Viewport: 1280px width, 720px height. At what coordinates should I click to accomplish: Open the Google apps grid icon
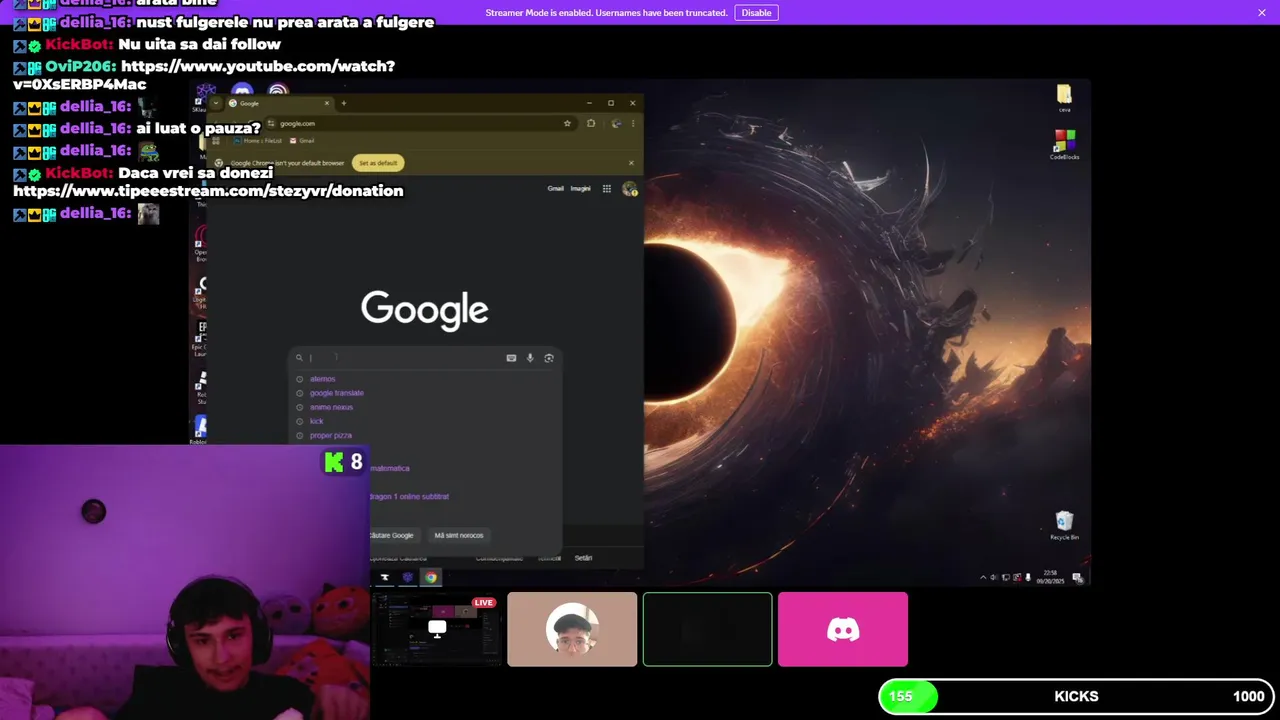pos(606,188)
